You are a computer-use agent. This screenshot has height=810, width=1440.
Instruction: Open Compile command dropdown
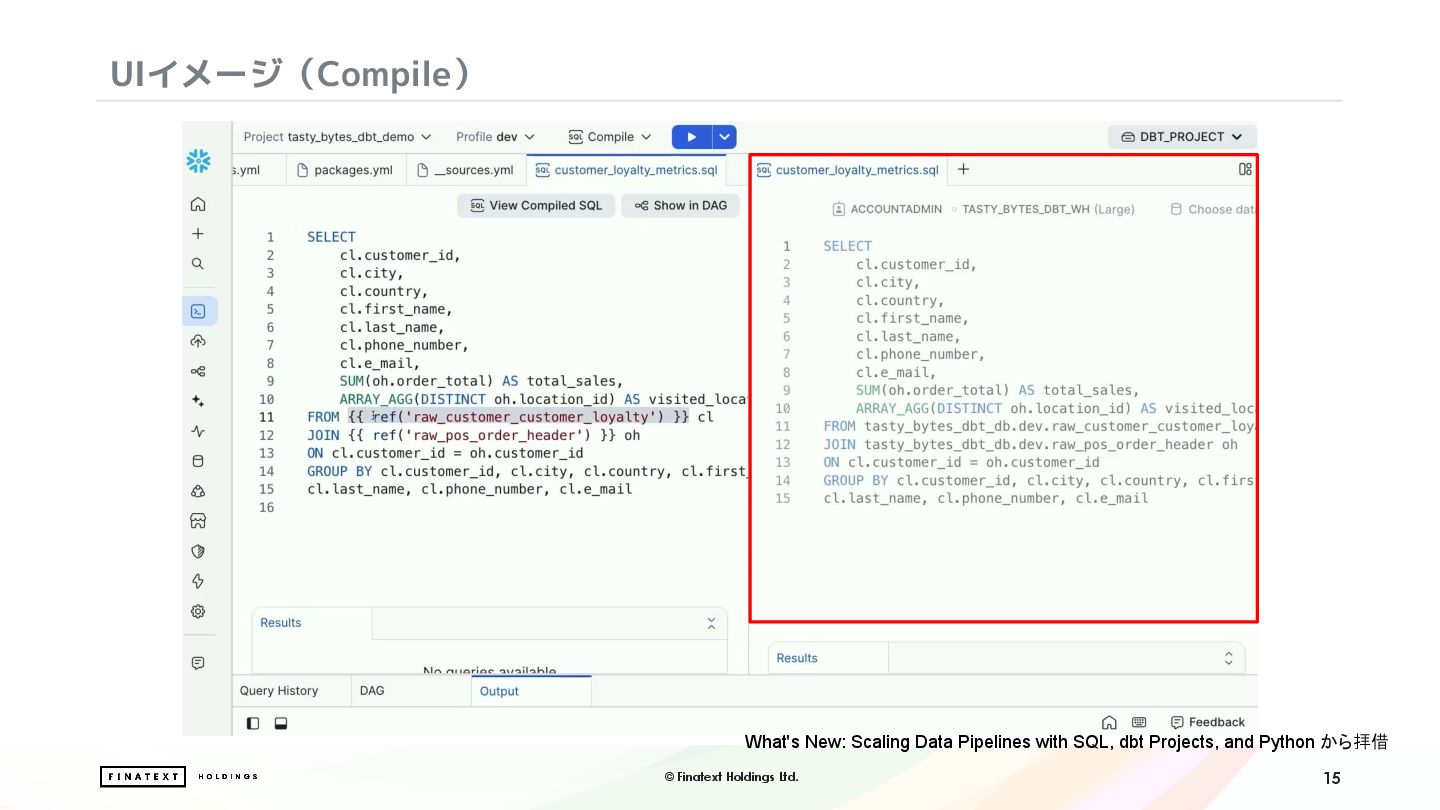pos(610,137)
